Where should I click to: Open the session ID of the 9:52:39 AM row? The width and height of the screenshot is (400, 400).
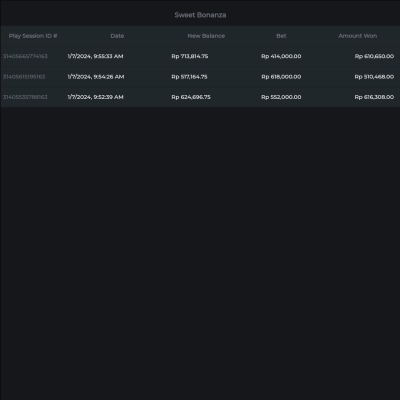click(x=25, y=97)
